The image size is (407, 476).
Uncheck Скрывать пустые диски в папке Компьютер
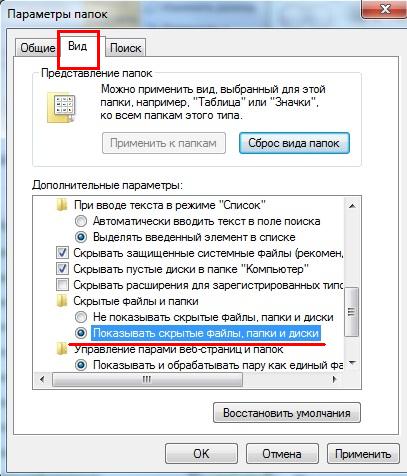(x=62, y=269)
